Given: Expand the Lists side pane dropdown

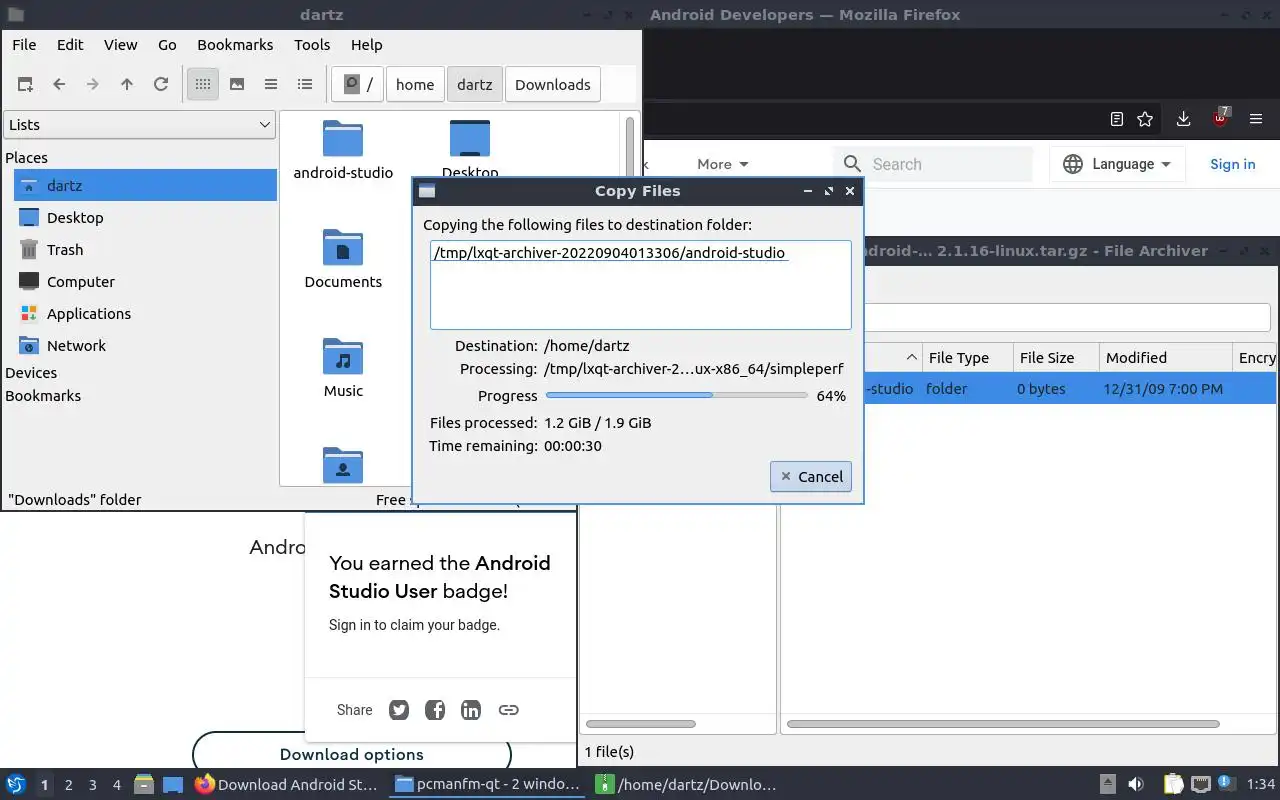Looking at the screenshot, I should coord(139,125).
